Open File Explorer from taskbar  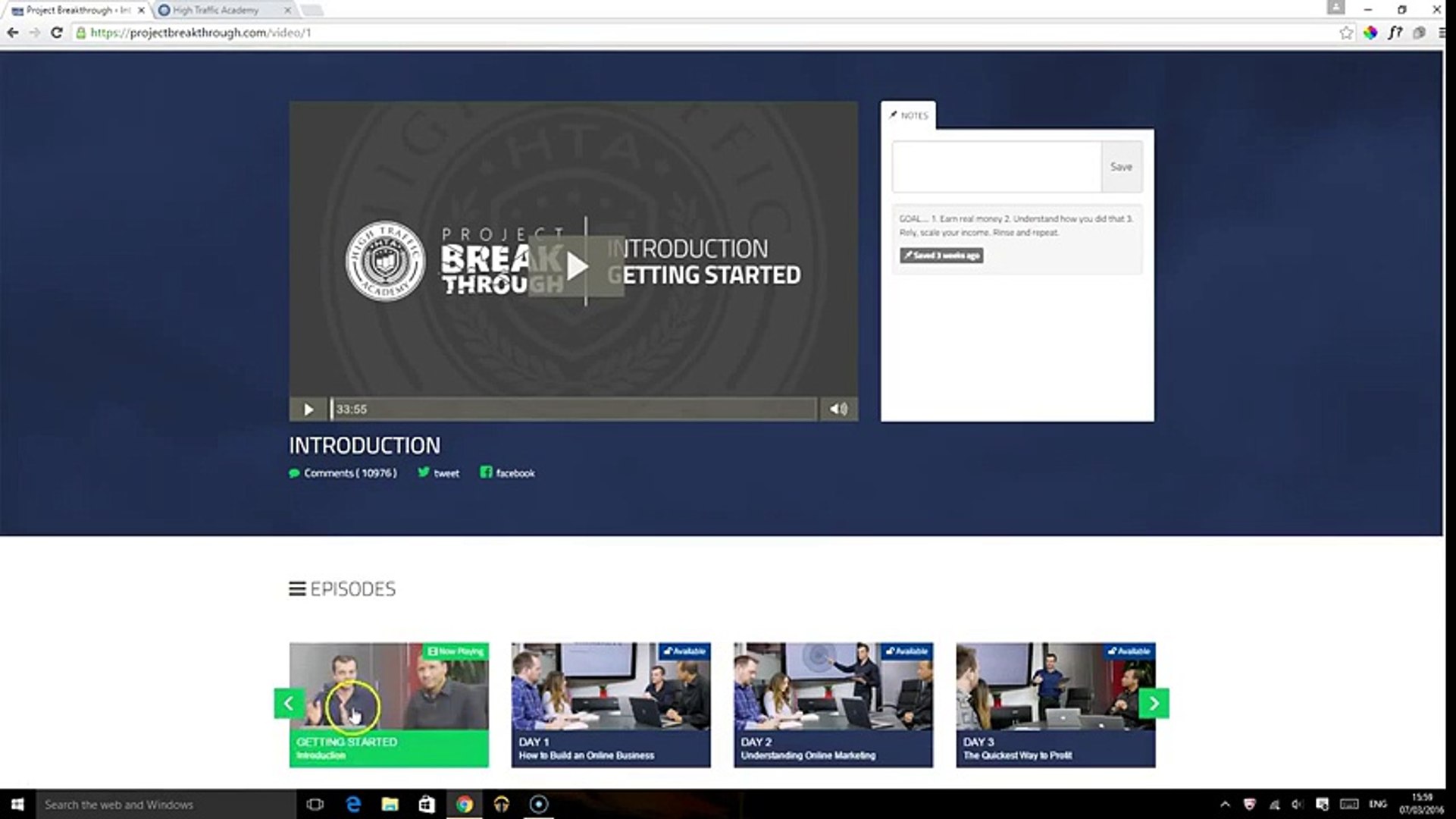(x=390, y=805)
